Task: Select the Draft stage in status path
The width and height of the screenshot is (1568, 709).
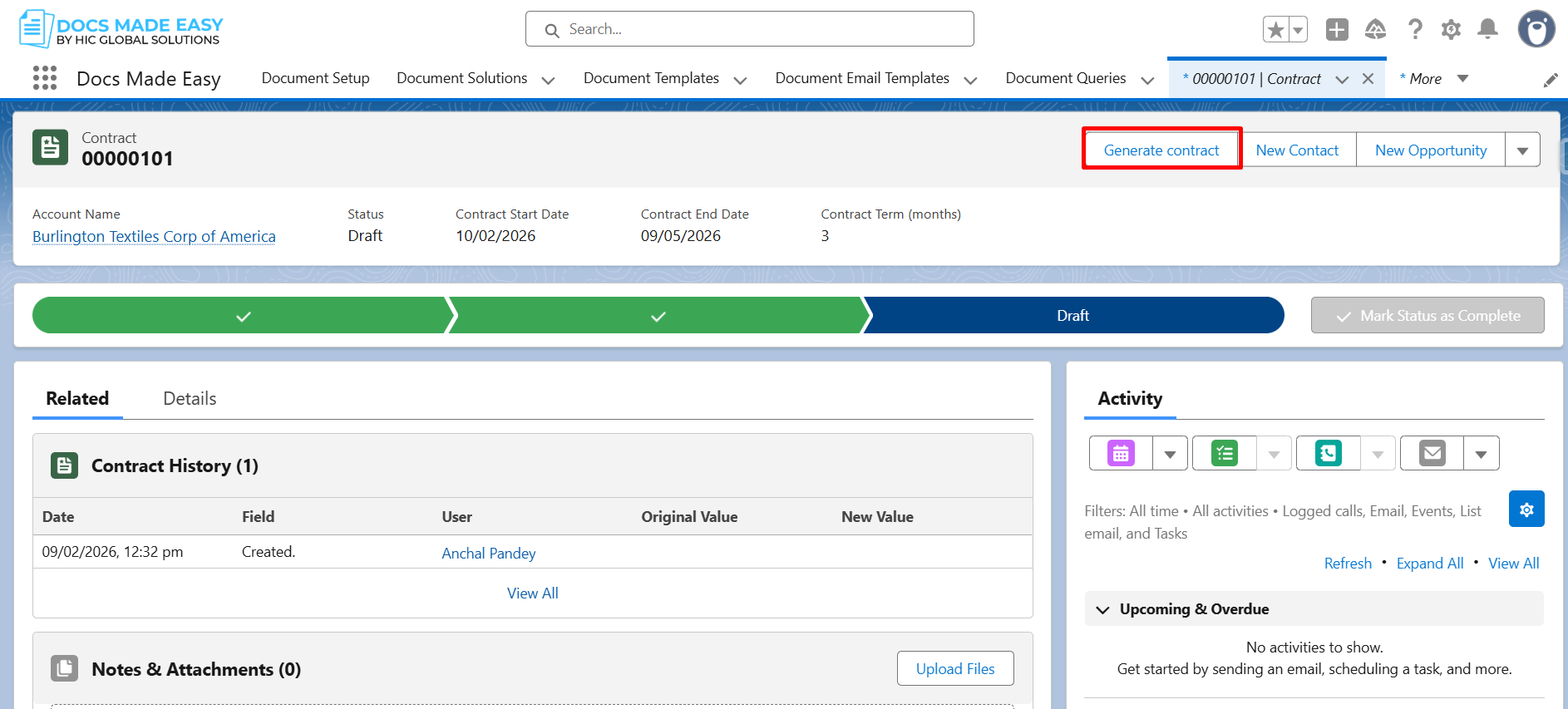Action: tap(1072, 316)
